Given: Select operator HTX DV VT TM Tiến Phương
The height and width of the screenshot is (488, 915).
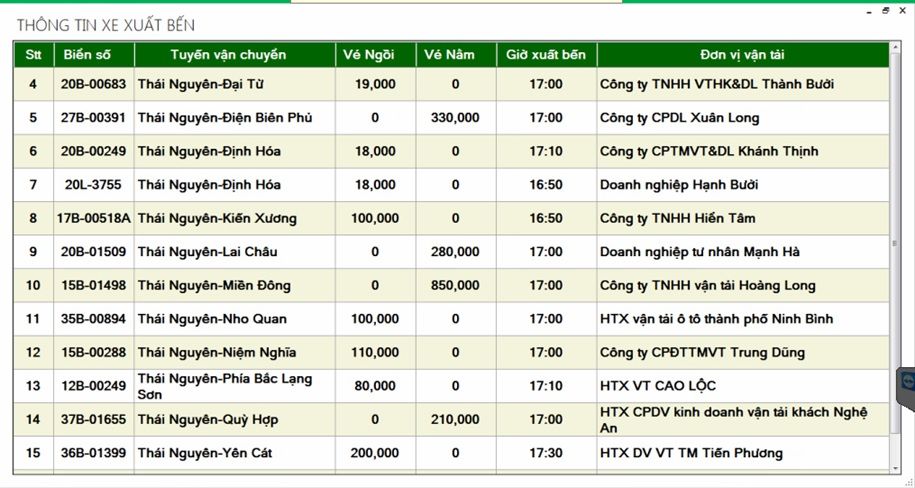Looking at the screenshot, I should (x=743, y=453).
